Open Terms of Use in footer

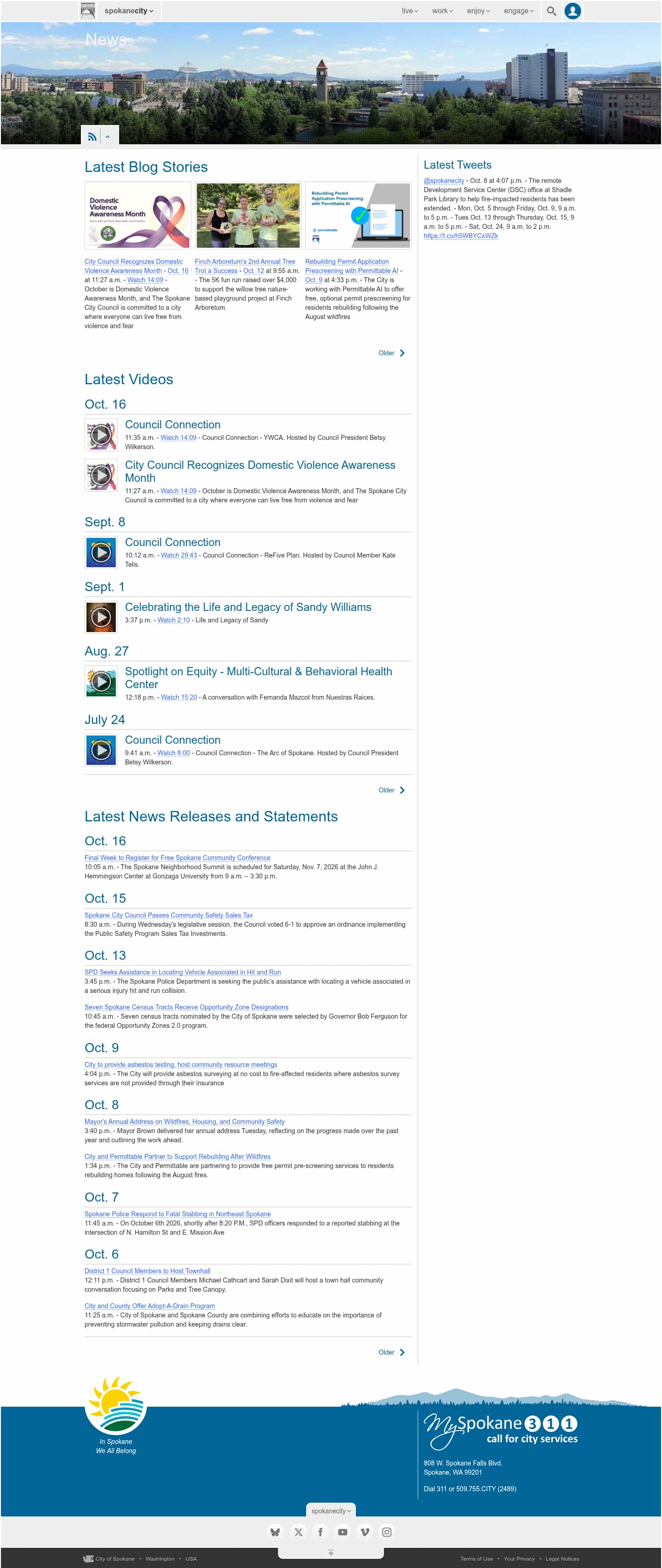point(476,1559)
